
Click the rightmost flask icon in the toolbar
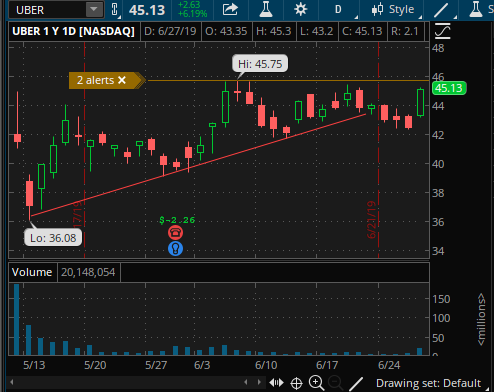476,9
